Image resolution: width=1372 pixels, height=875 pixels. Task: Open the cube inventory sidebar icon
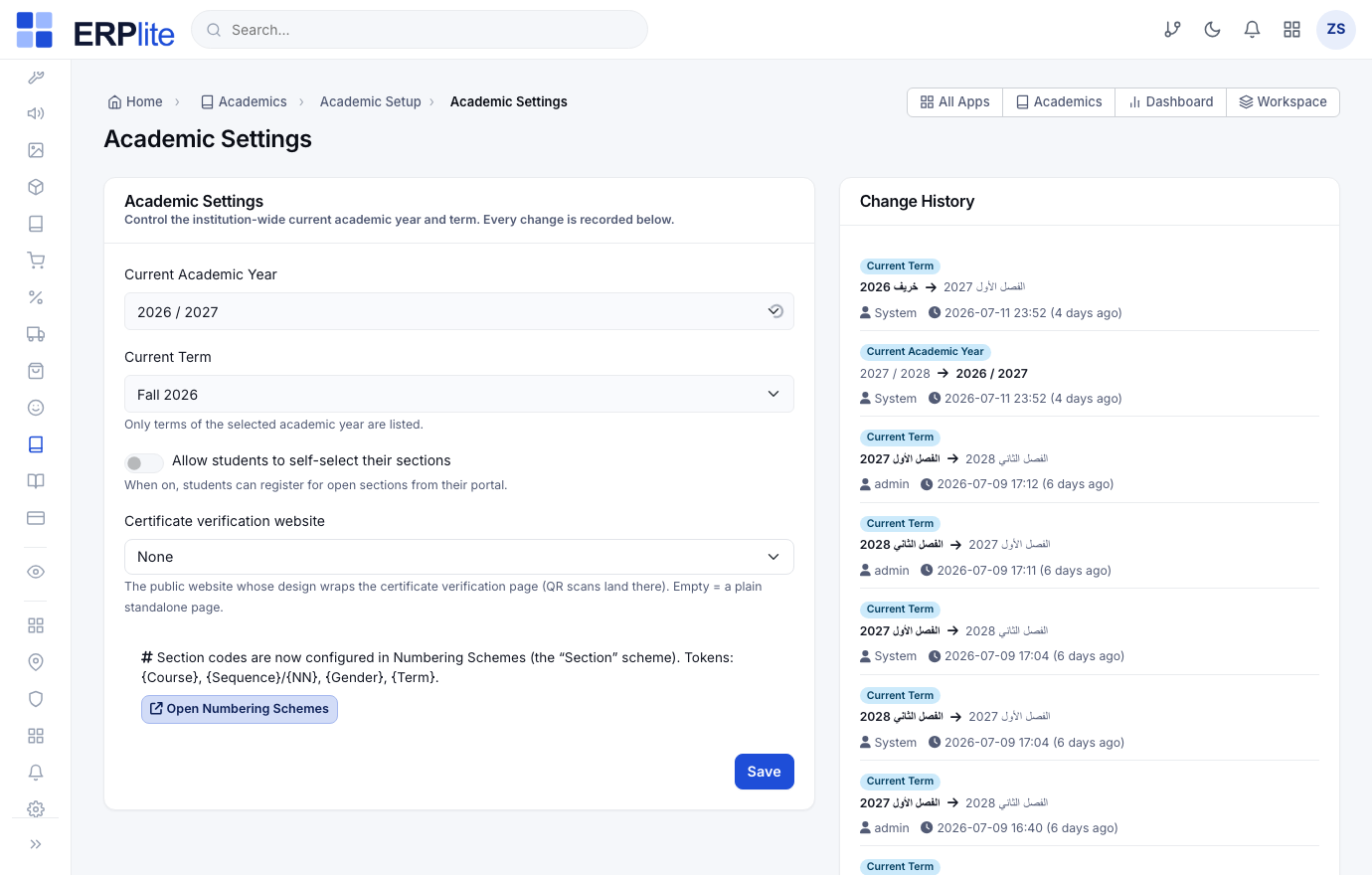pyautogui.click(x=36, y=187)
